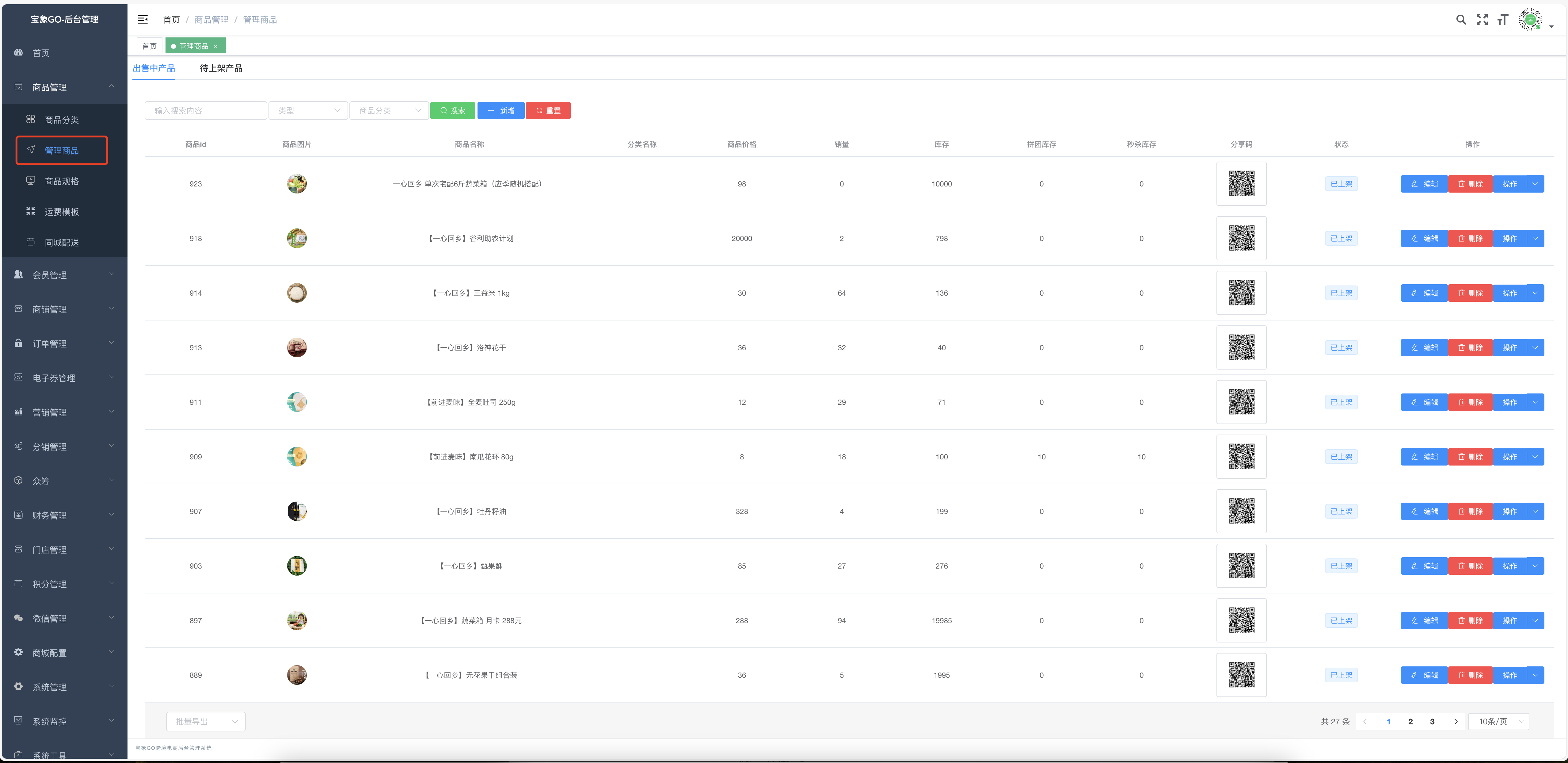Click the header search magnifier icon
1568x763 pixels.
[x=1460, y=20]
